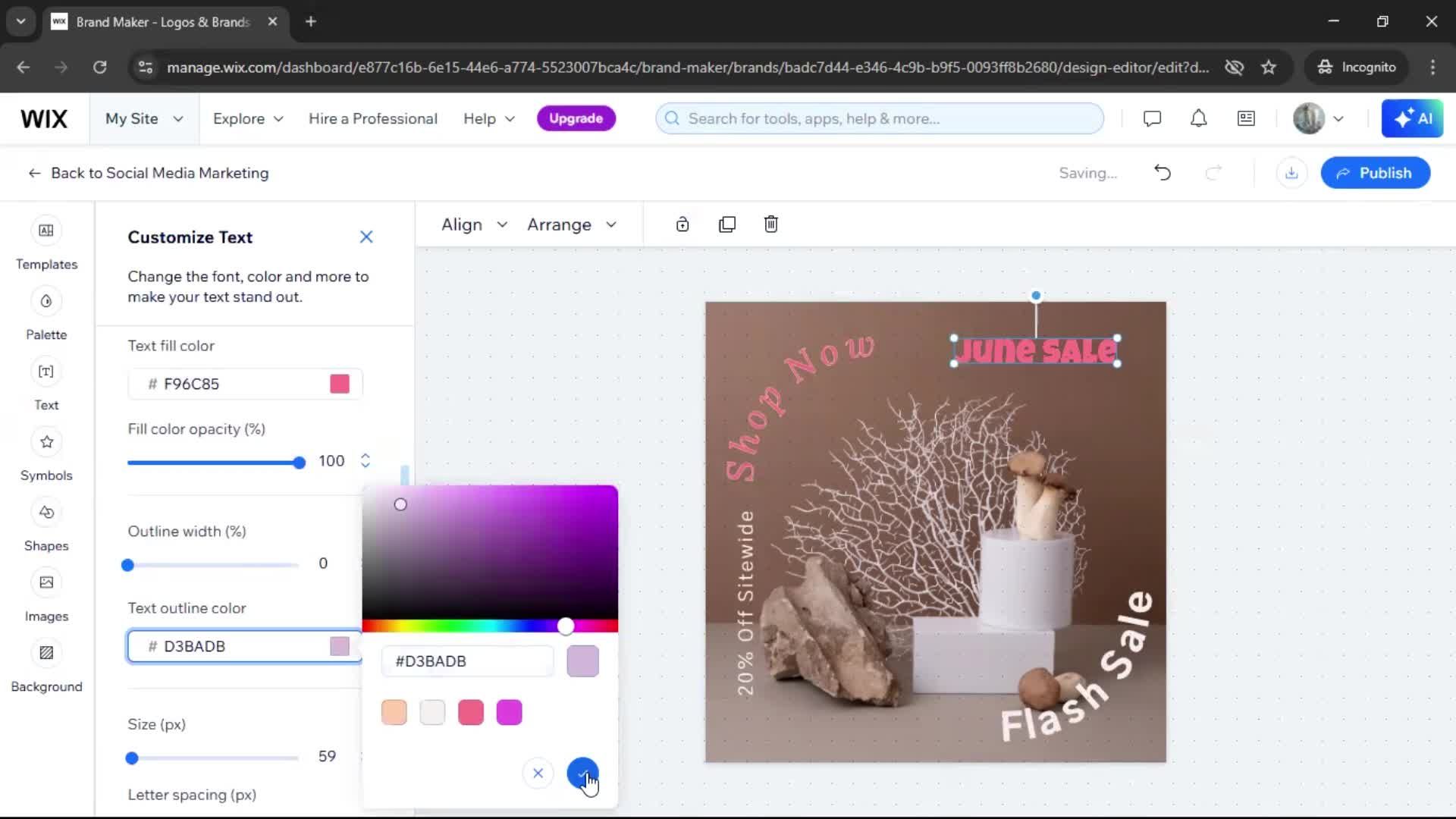This screenshot has height=819, width=1456.
Task: Expand the Explore menu
Action: pos(248,119)
